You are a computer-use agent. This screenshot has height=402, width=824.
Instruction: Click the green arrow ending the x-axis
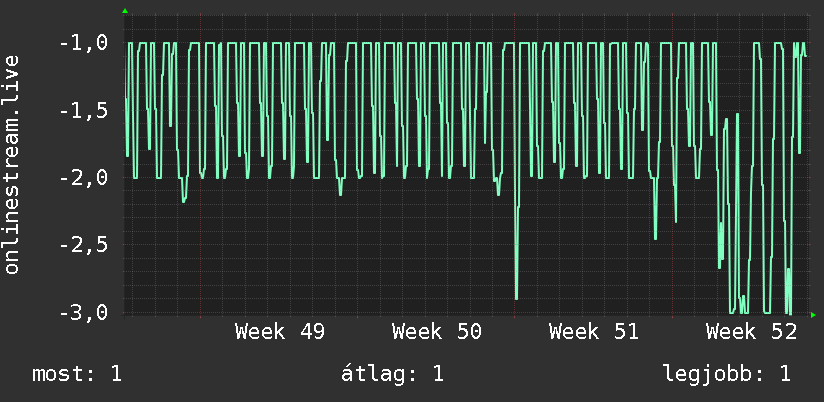click(813, 315)
